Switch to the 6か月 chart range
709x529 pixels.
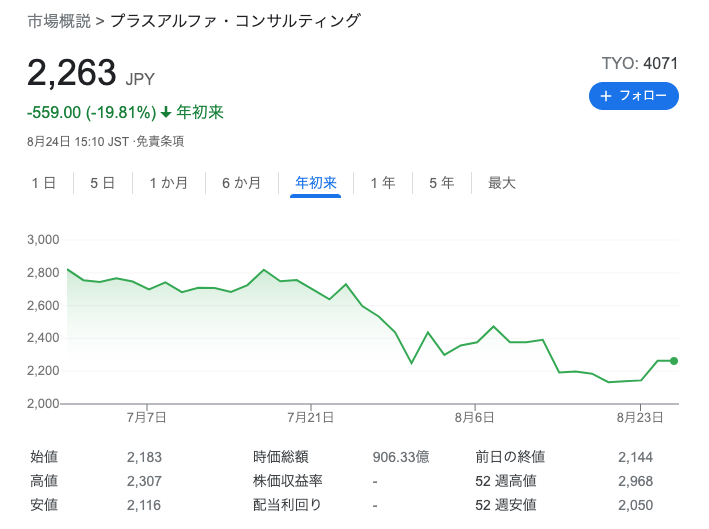241,183
